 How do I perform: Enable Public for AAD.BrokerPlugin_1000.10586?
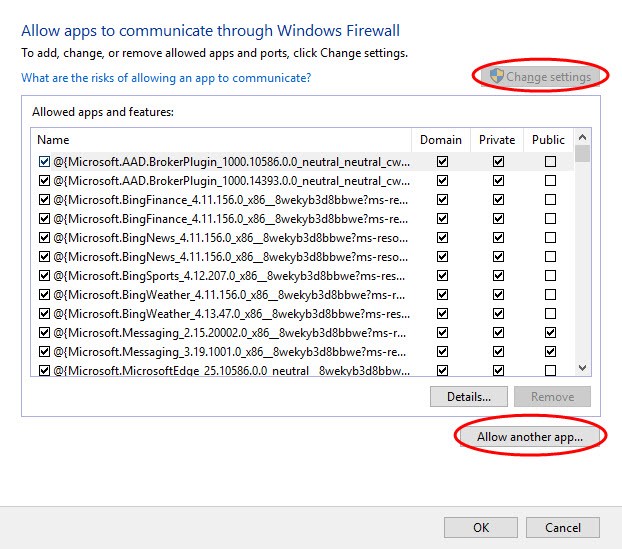tap(550, 161)
